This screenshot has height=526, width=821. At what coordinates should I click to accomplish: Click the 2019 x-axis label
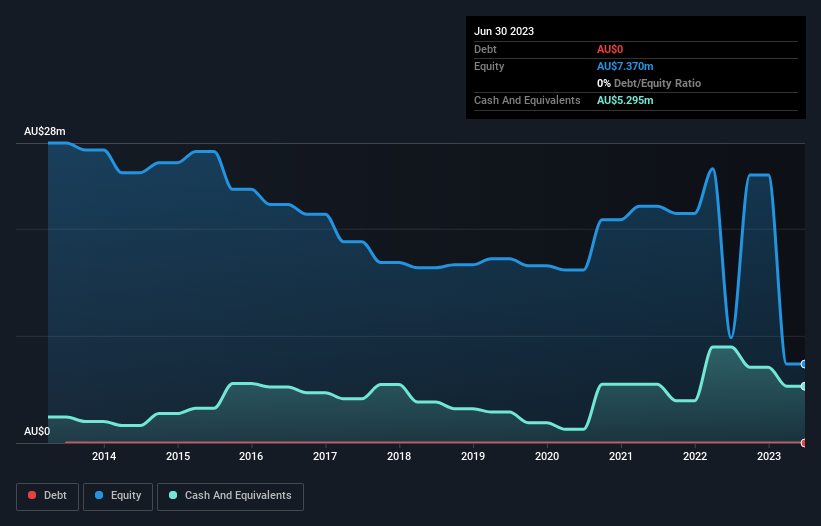[x=473, y=456]
